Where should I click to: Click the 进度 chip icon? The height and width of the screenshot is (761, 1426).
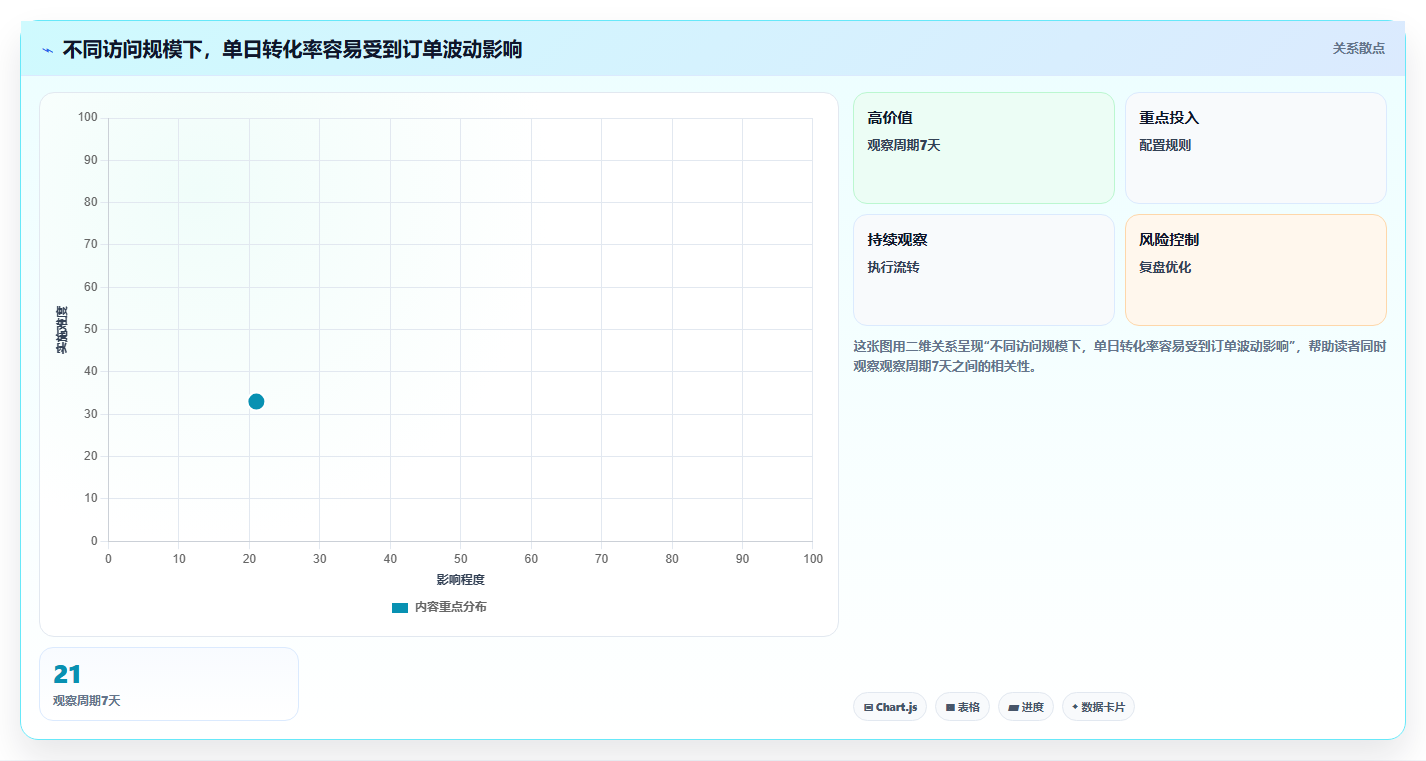[1013, 707]
